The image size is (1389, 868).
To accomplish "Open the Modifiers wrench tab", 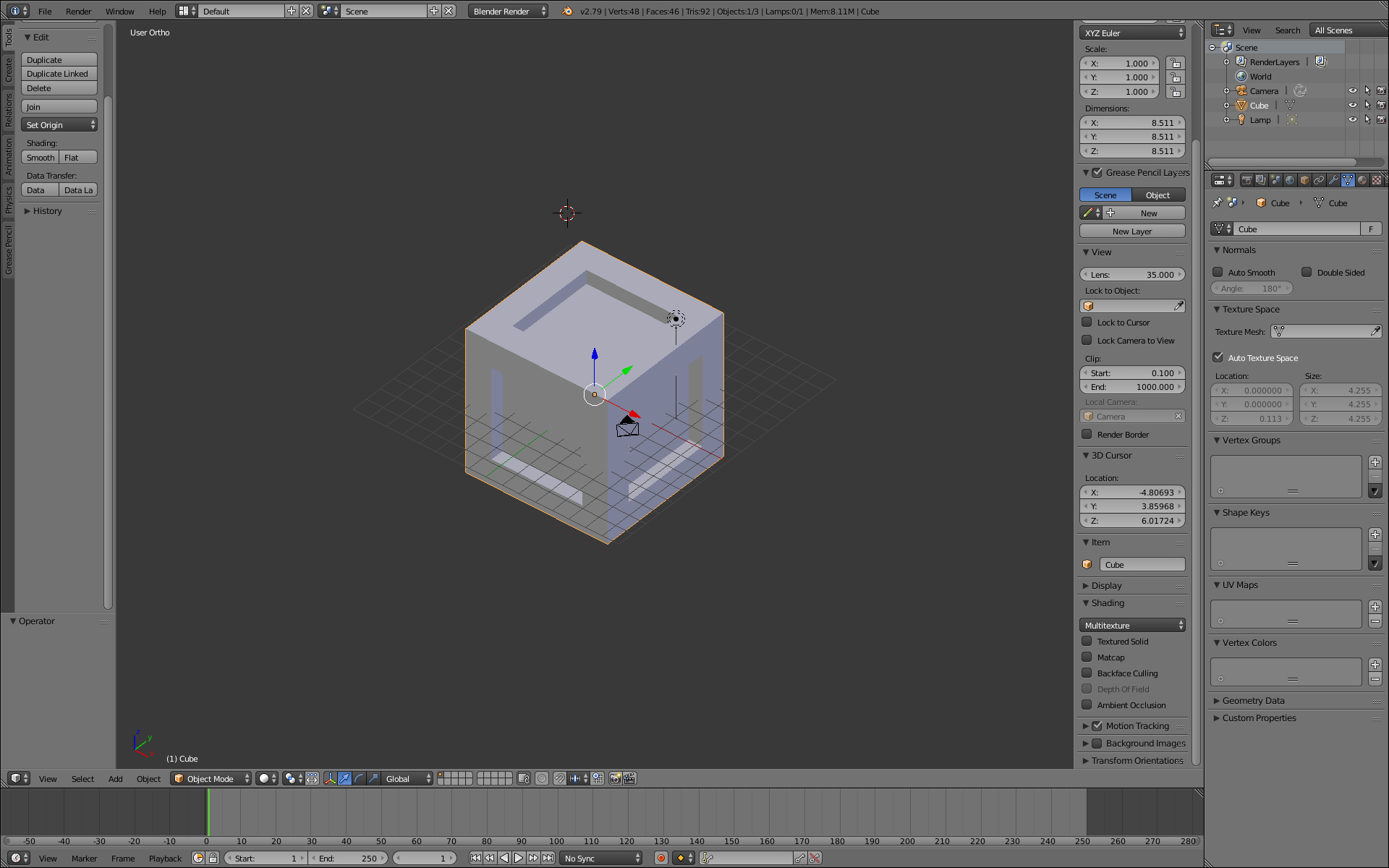I will click(1333, 180).
